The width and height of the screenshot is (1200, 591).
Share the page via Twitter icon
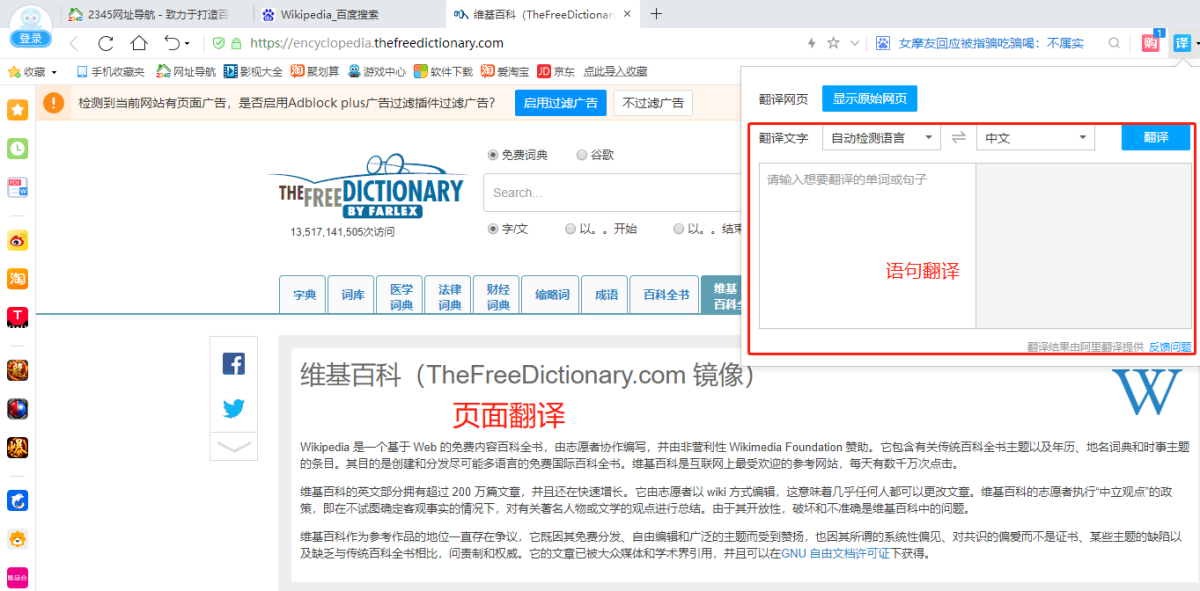tap(234, 408)
